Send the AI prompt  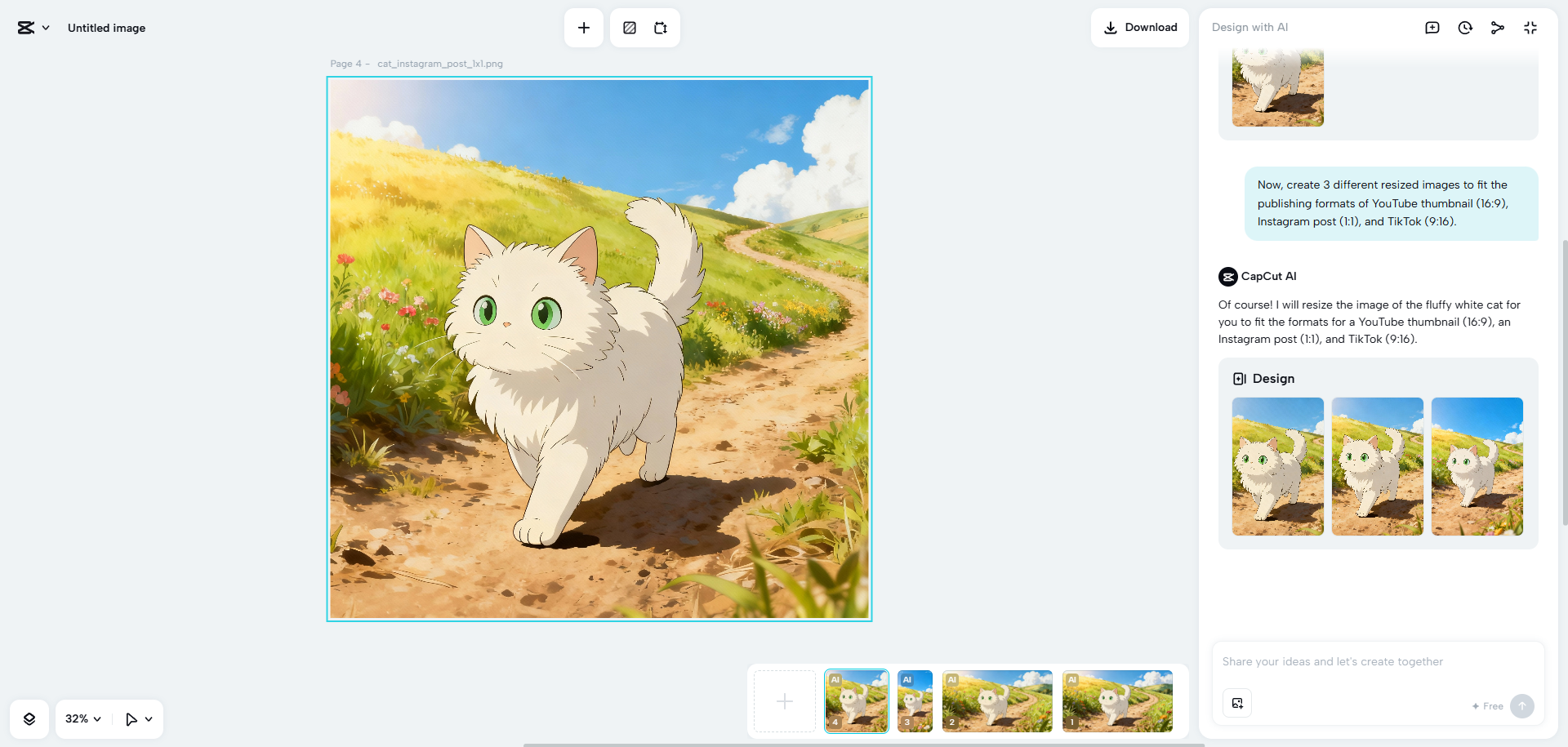click(1522, 706)
